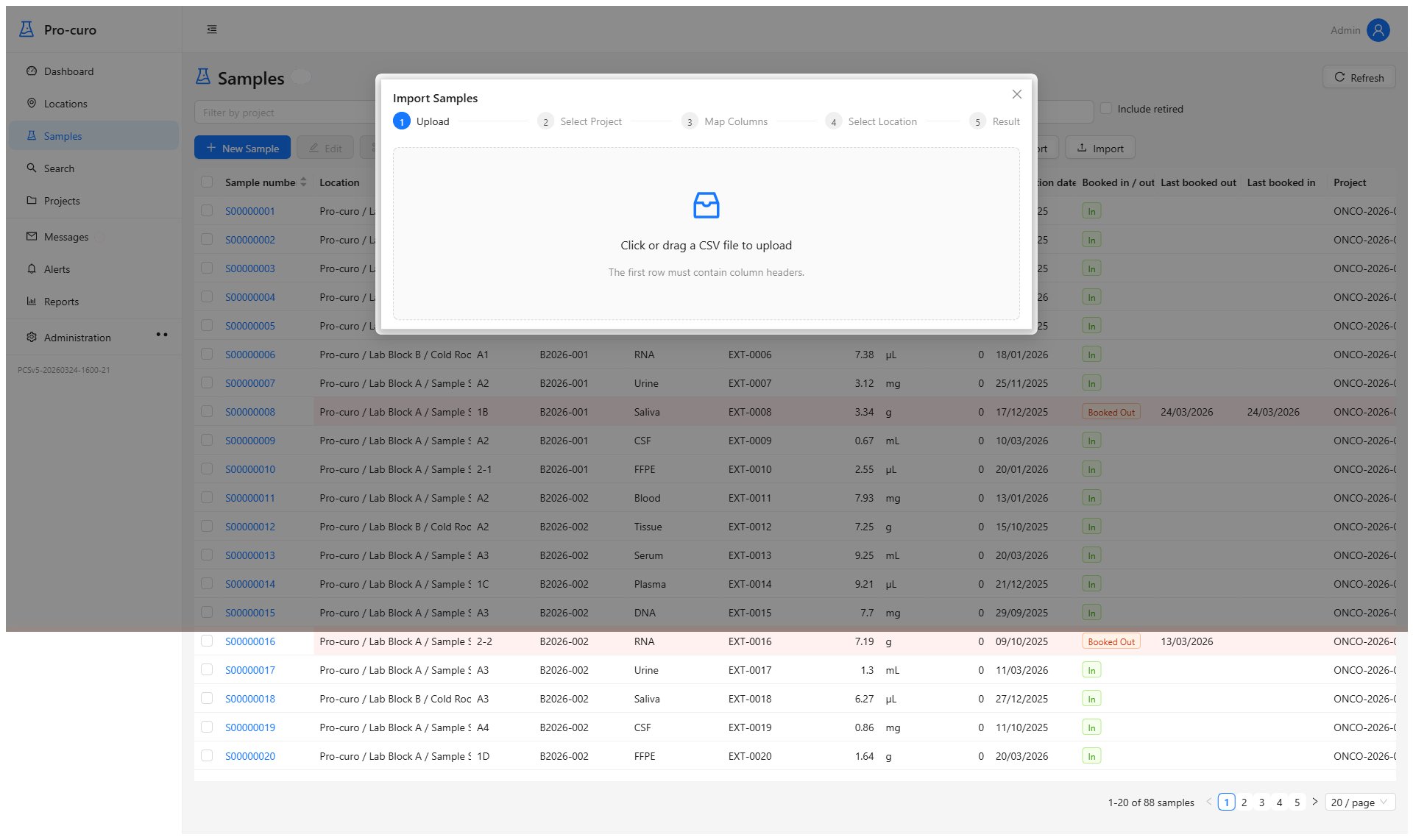The image size is (1413, 840).
Task: Enable the Include retired checkbox
Action: point(1107,108)
